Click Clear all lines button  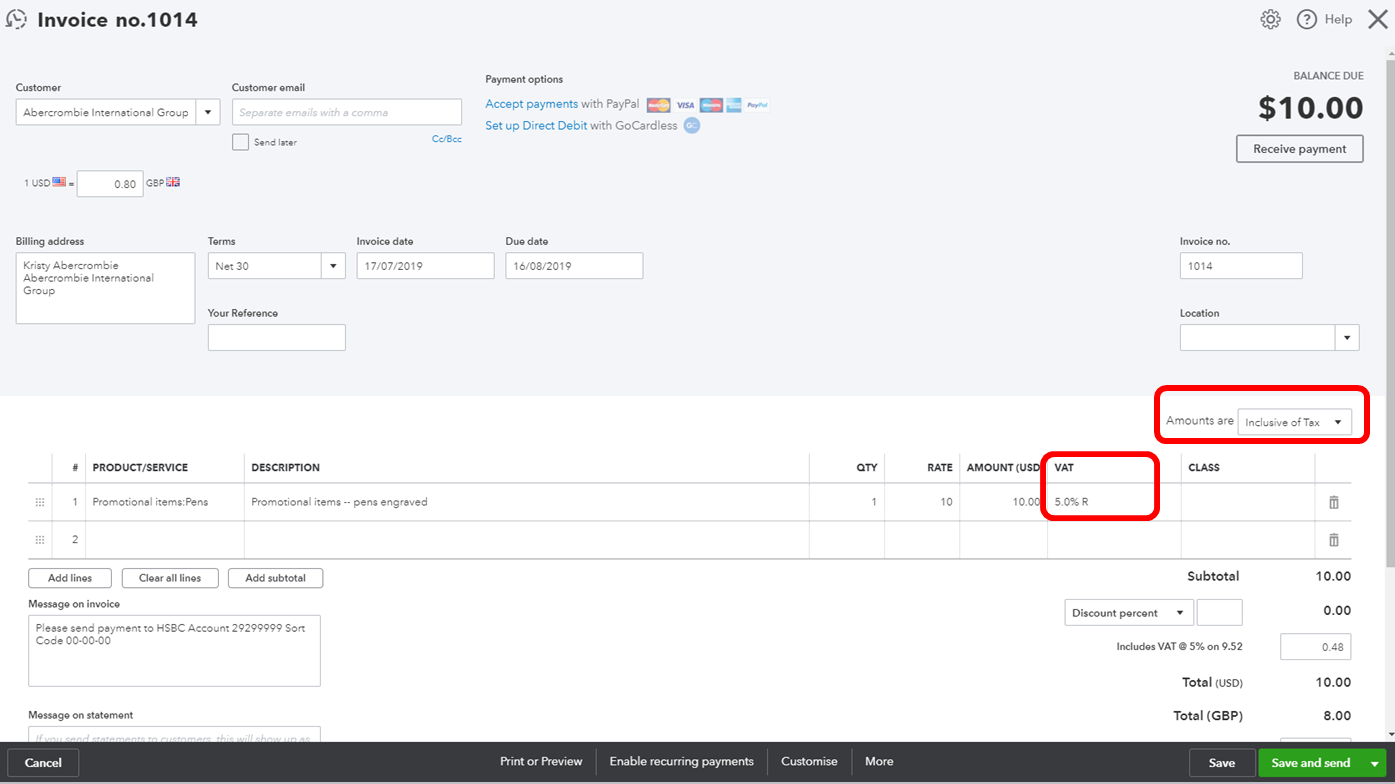tap(170, 578)
